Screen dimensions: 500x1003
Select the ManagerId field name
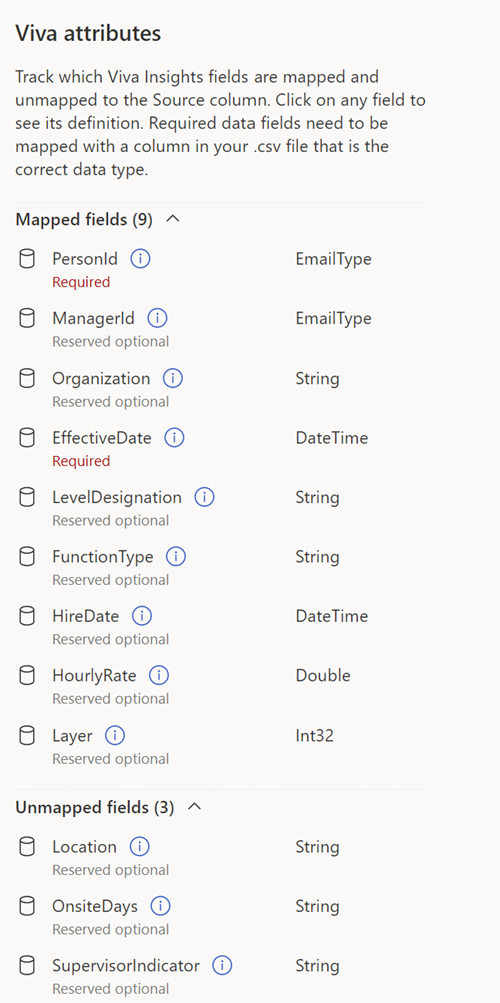click(93, 319)
